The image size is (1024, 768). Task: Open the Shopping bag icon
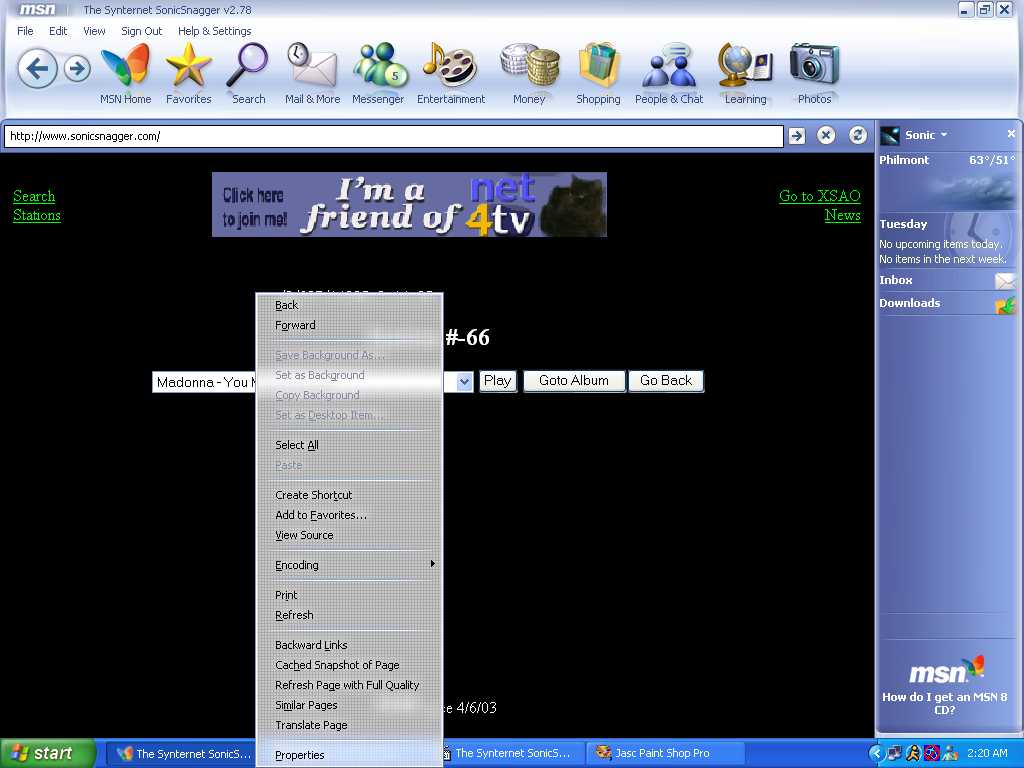pos(598,67)
